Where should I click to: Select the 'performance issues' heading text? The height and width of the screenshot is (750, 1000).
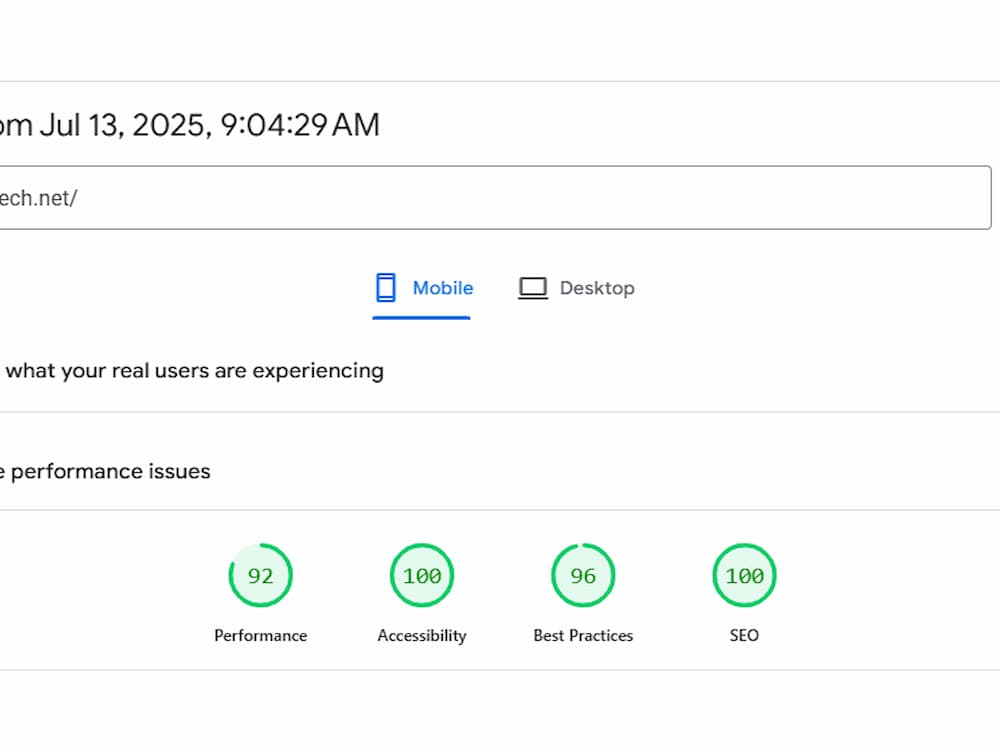pyautogui.click(x=110, y=471)
